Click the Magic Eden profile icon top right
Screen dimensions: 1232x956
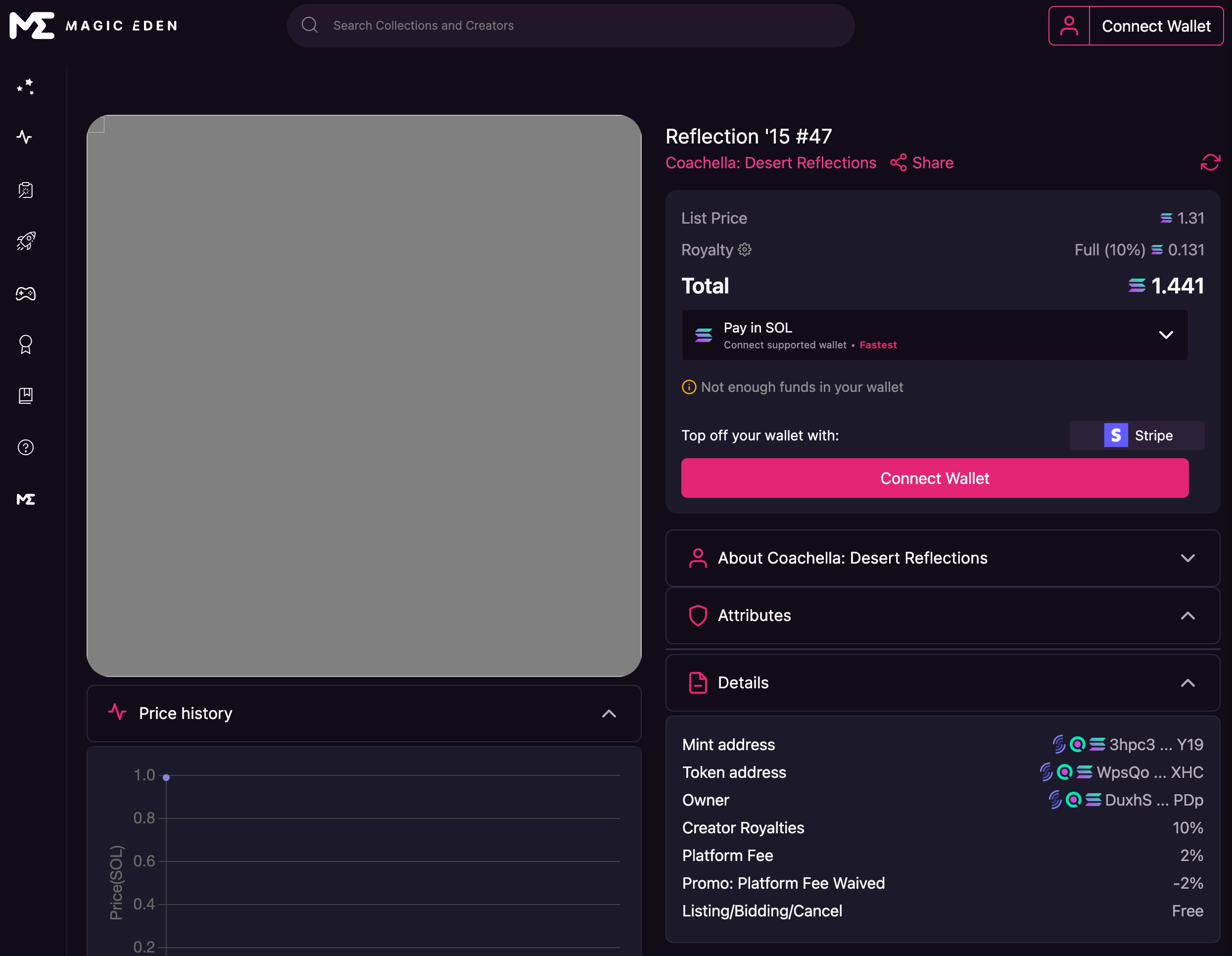pyautogui.click(x=1069, y=25)
